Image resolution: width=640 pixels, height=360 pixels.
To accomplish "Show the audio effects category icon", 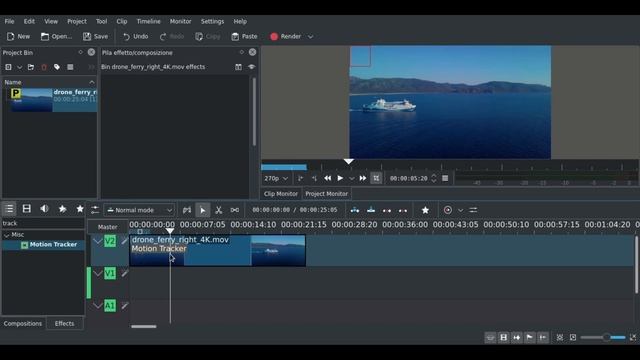I will tap(44, 209).
